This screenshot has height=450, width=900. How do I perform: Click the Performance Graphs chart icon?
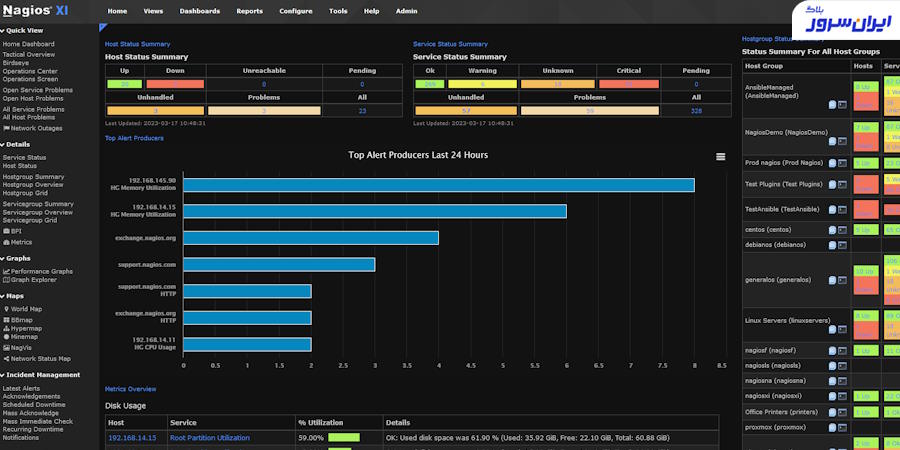click(x=6, y=271)
